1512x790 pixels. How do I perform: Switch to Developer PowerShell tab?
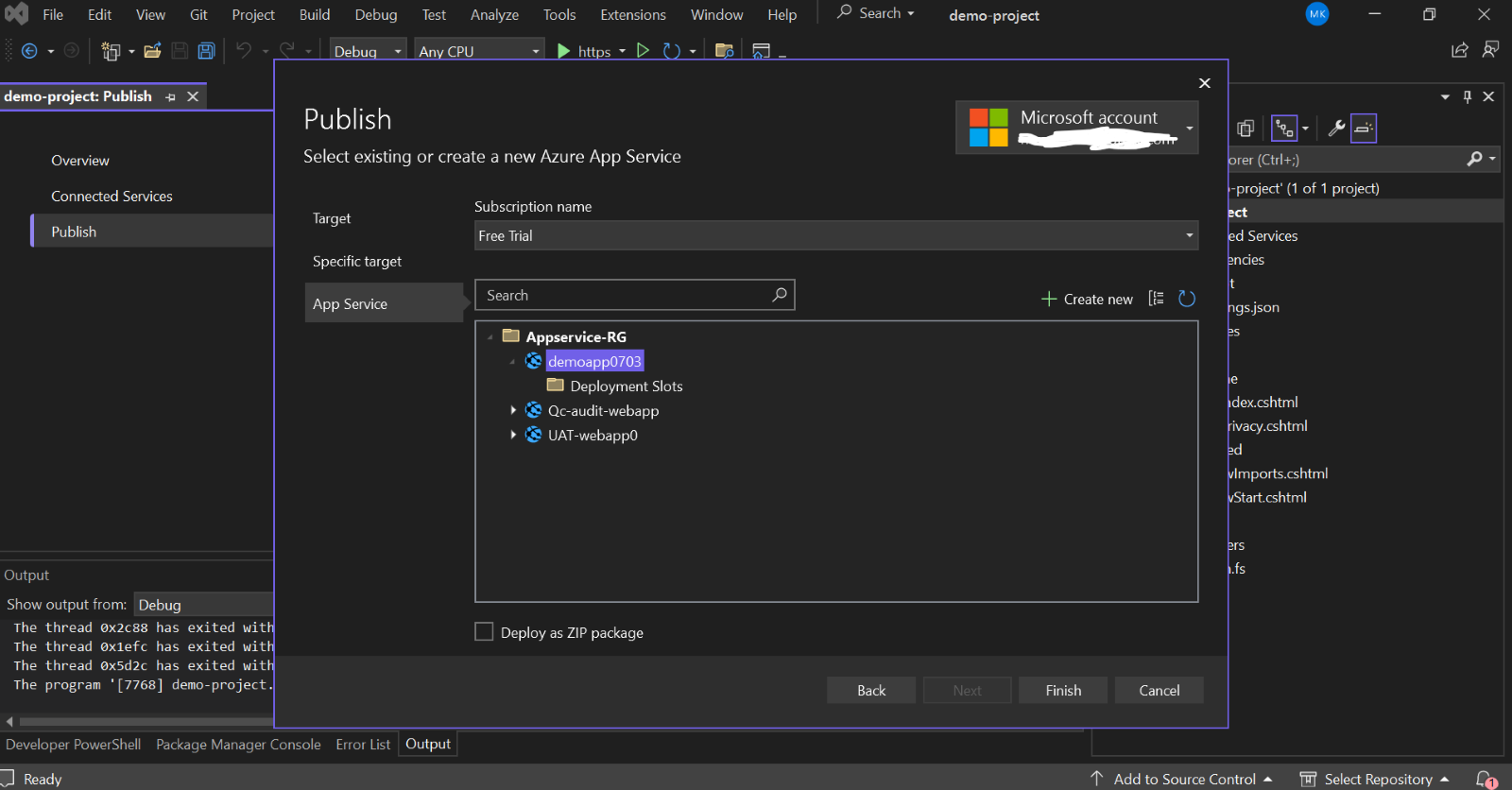[x=73, y=745]
